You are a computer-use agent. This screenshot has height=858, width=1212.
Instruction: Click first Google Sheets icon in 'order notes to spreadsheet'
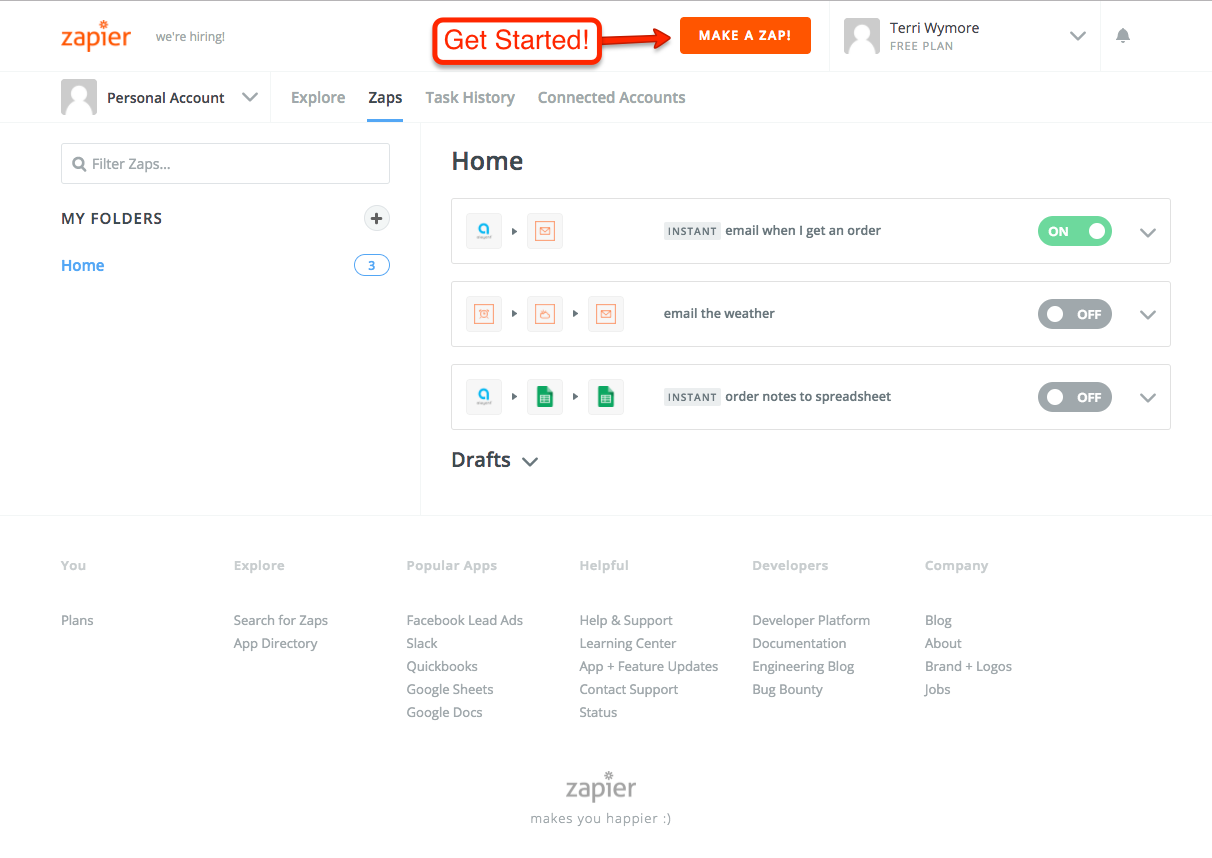(545, 397)
